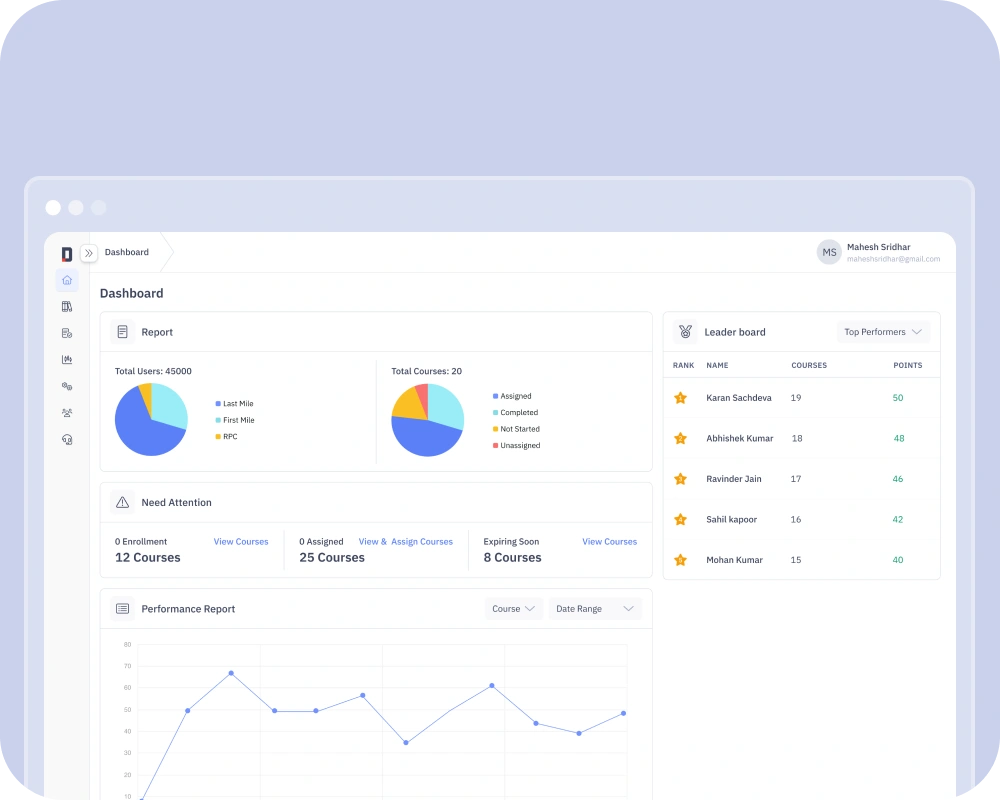The image size is (1000, 800).
Task: Click the document checklist sidebar icon
Action: (67, 333)
